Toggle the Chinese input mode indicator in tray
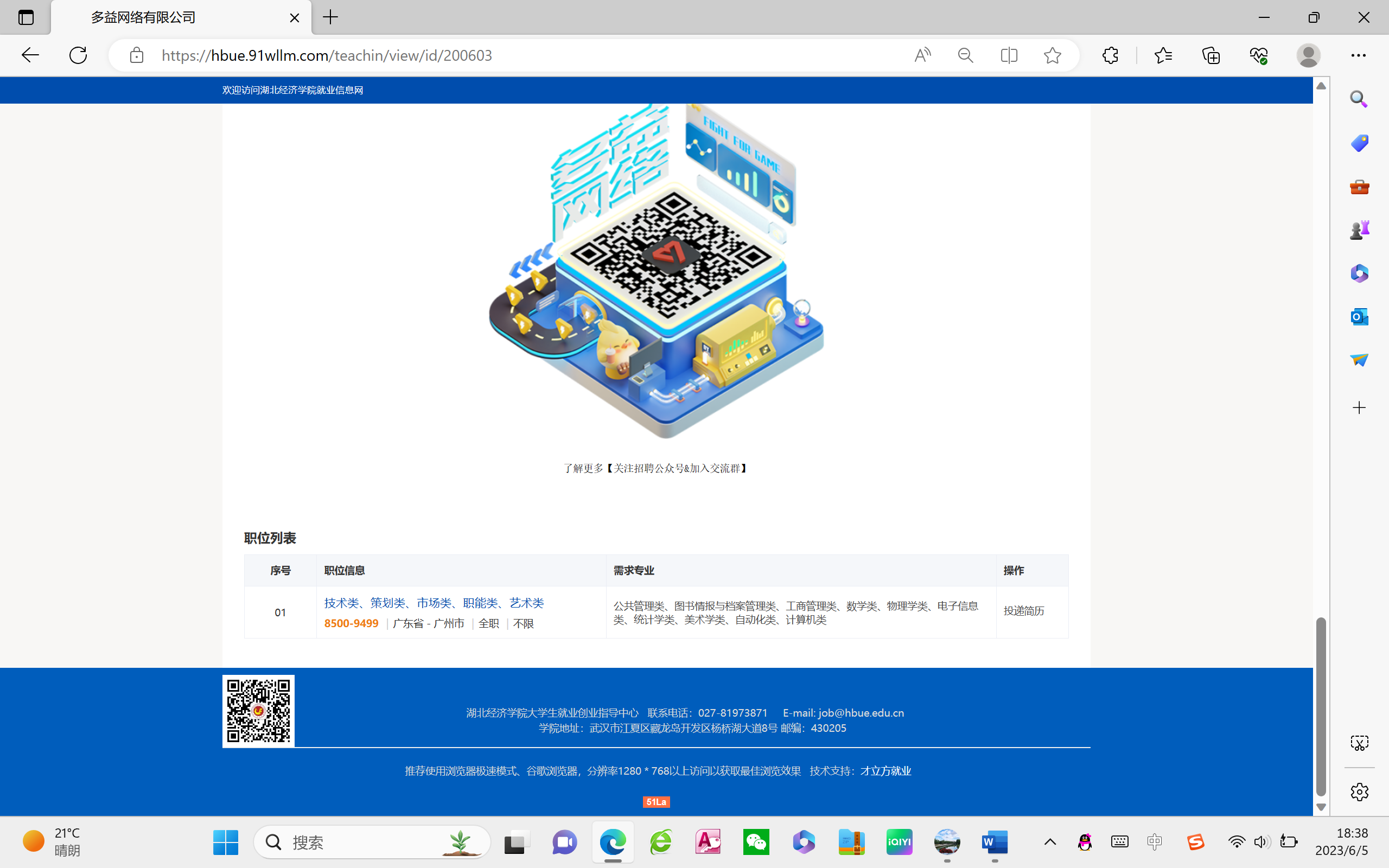Image resolution: width=1389 pixels, height=868 pixels. (x=1154, y=842)
